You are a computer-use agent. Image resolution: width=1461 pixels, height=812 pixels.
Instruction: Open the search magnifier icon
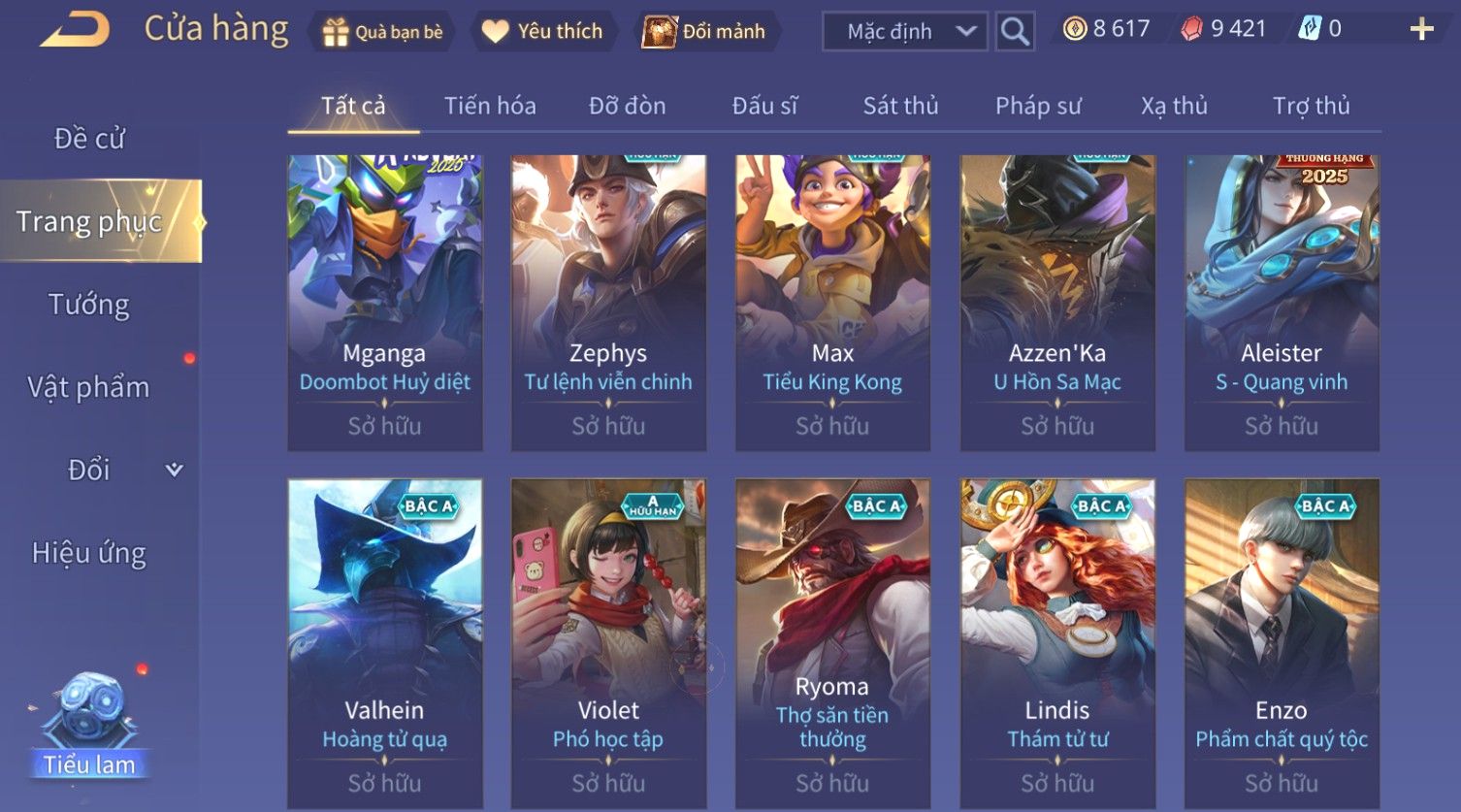click(x=1015, y=31)
